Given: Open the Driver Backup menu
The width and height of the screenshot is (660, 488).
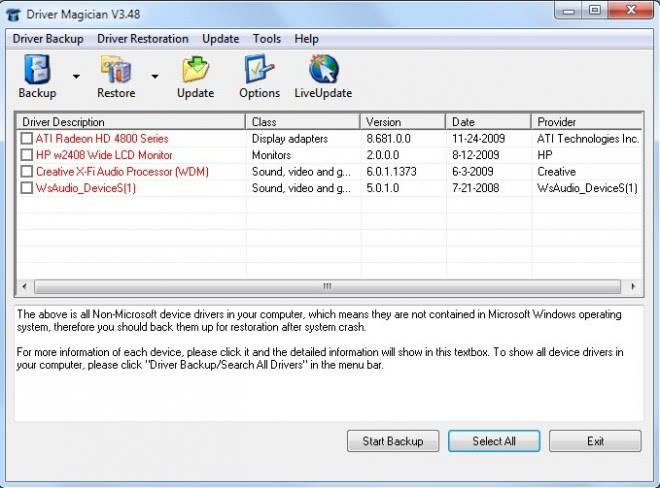Looking at the screenshot, I should (x=48, y=39).
